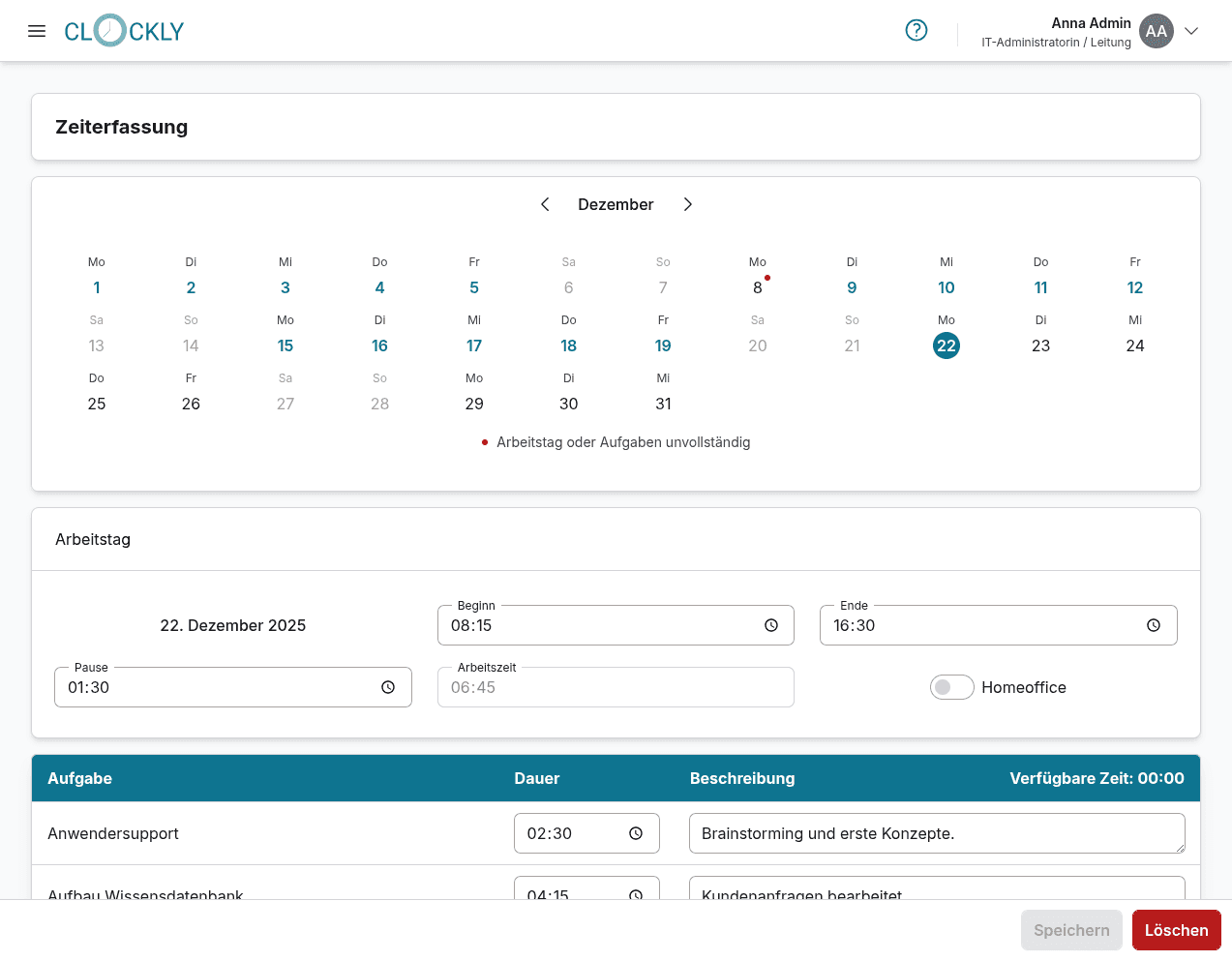Viewport: 1232px width, 961px height.
Task: Enable the Homeoffice toggle
Action: tap(951, 687)
